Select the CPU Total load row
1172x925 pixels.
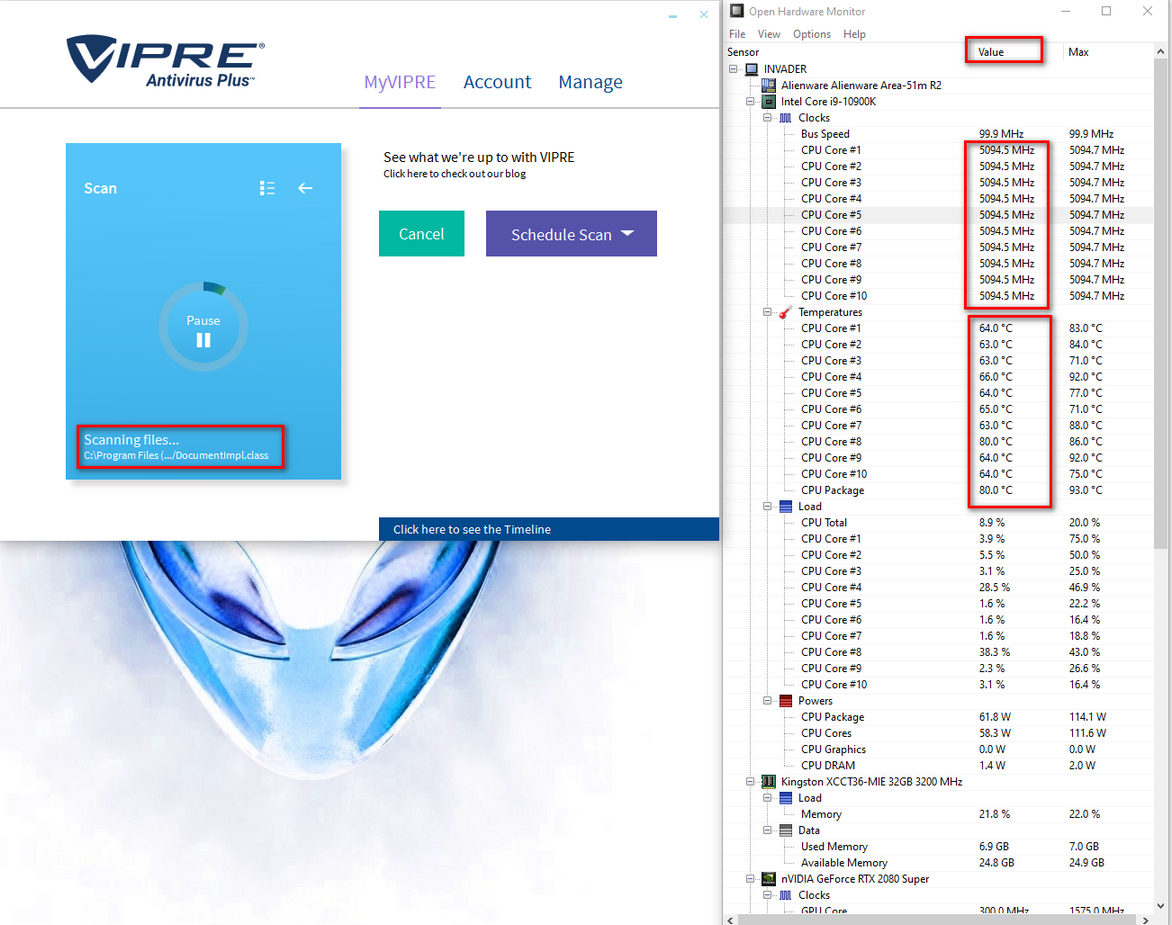click(x=938, y=522)
